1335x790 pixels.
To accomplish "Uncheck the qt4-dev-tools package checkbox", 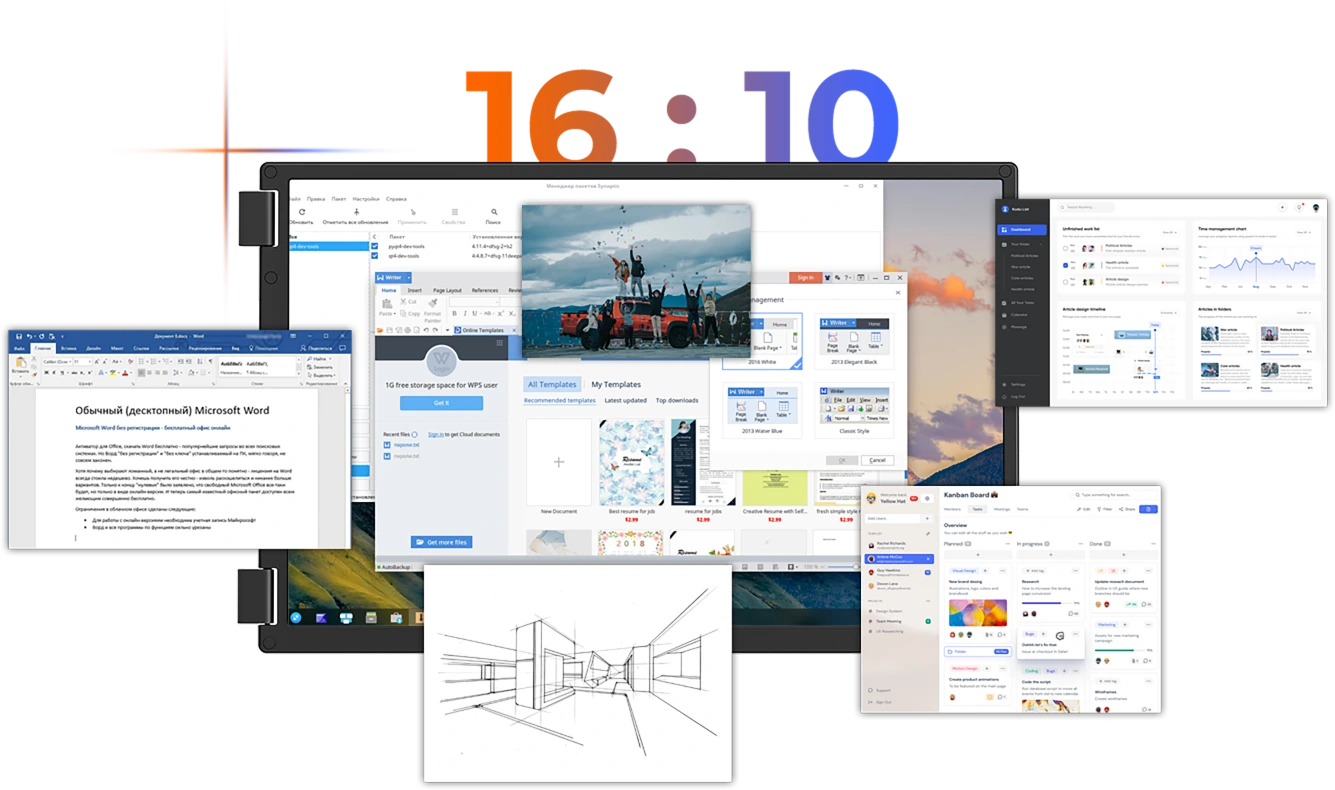I will click(375, 256).
